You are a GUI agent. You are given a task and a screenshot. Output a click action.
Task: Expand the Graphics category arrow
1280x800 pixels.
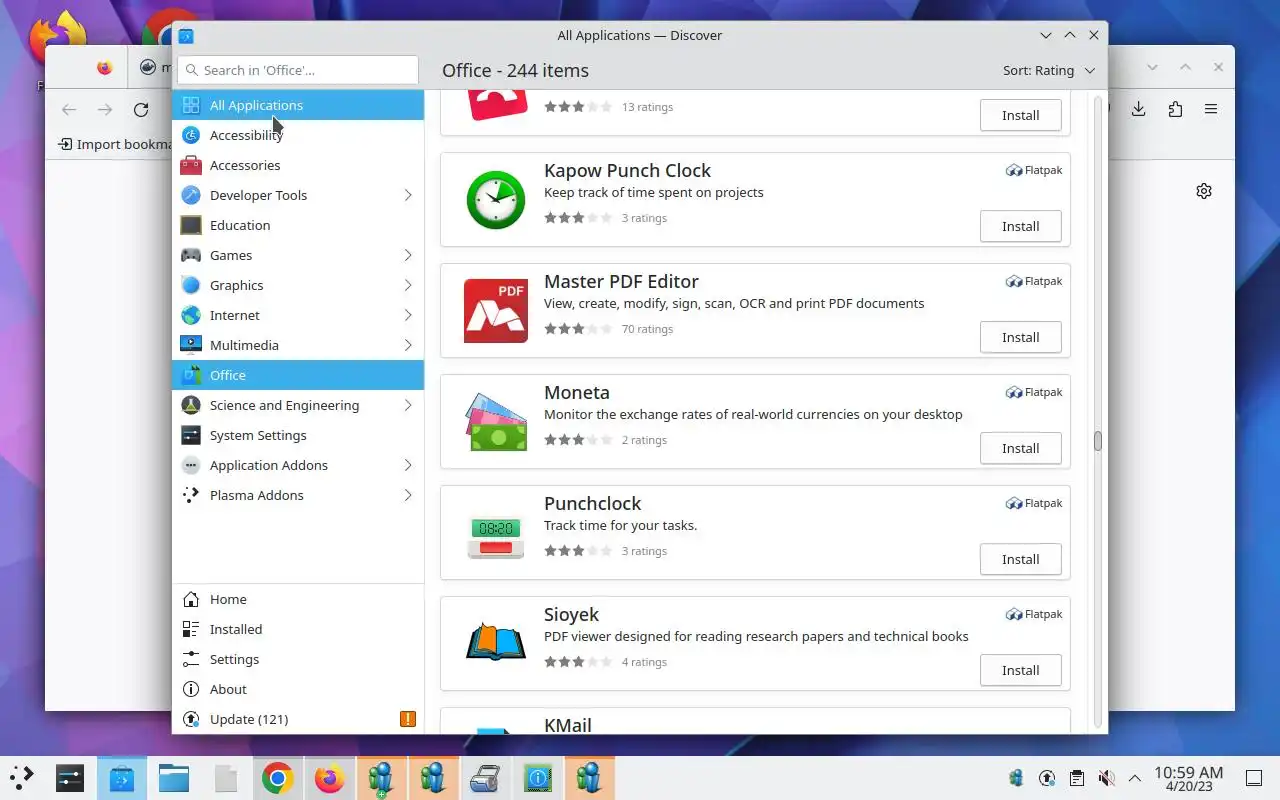408,285
